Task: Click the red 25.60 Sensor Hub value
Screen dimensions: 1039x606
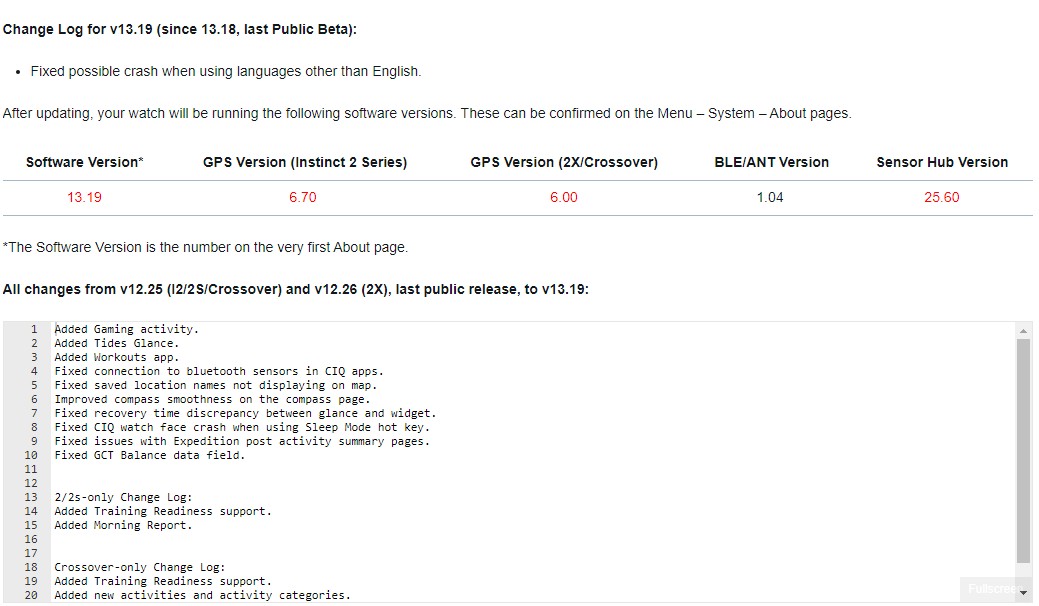Action: click(x=941, y=197)
